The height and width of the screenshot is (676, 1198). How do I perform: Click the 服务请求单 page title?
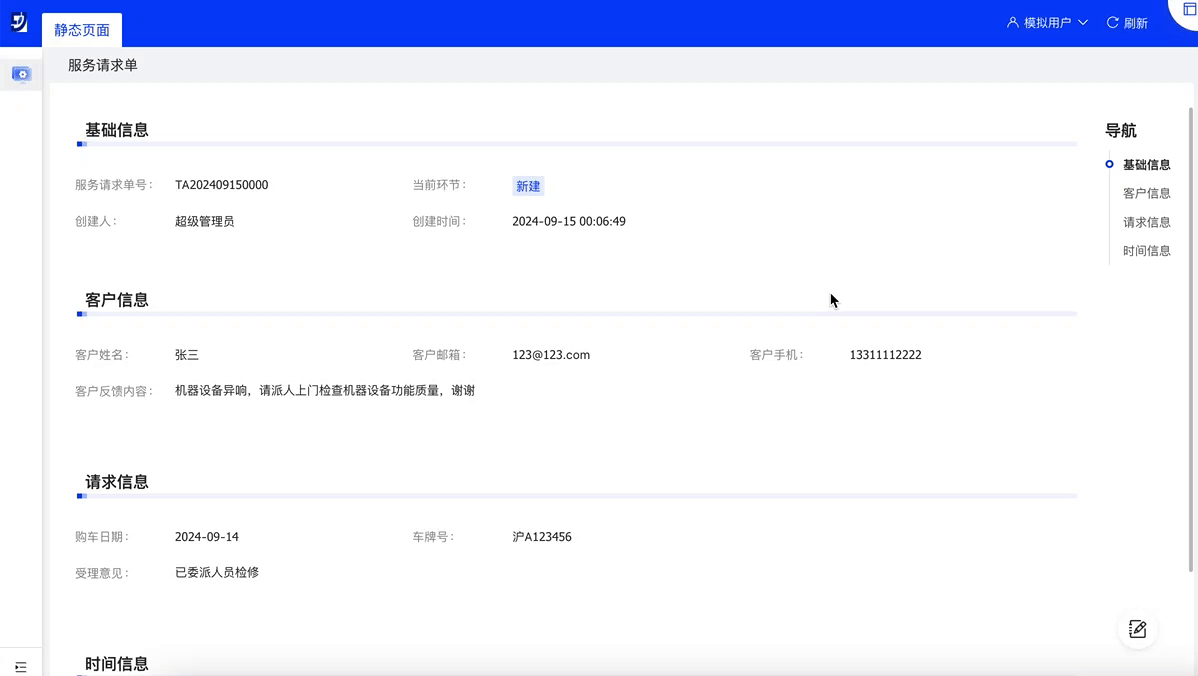102,65
